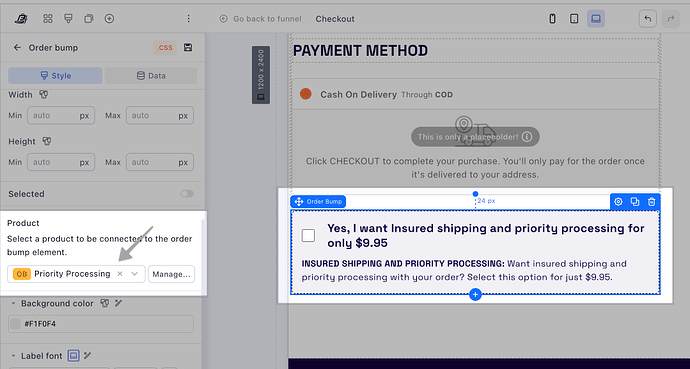
Task: Open the elements grid icon
Action: [x=48, y=18]
